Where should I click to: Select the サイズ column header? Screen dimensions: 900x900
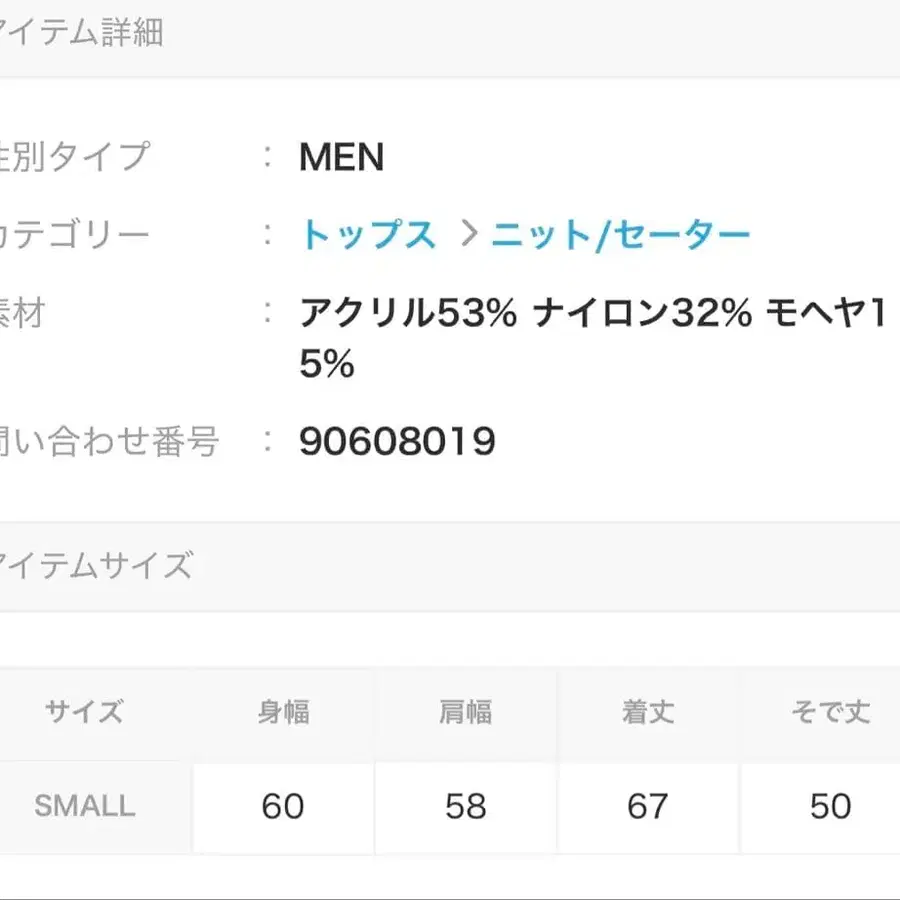84,713
